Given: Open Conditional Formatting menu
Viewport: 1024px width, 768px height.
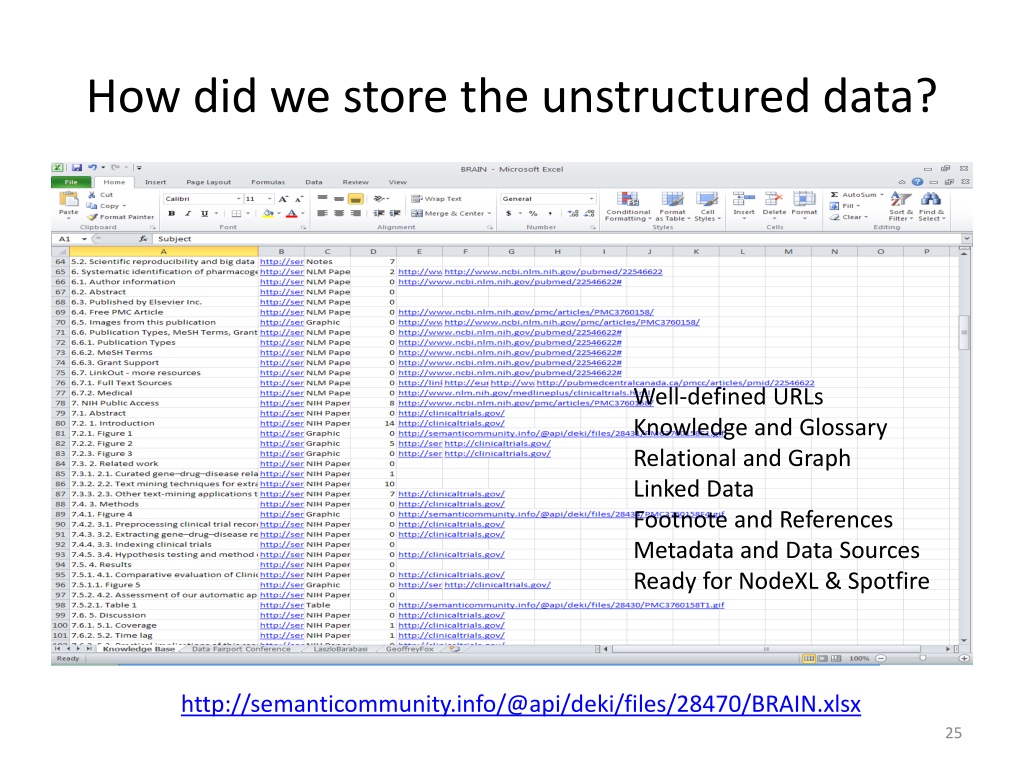Looking at the screenshot, I should [x=628, y=206].
